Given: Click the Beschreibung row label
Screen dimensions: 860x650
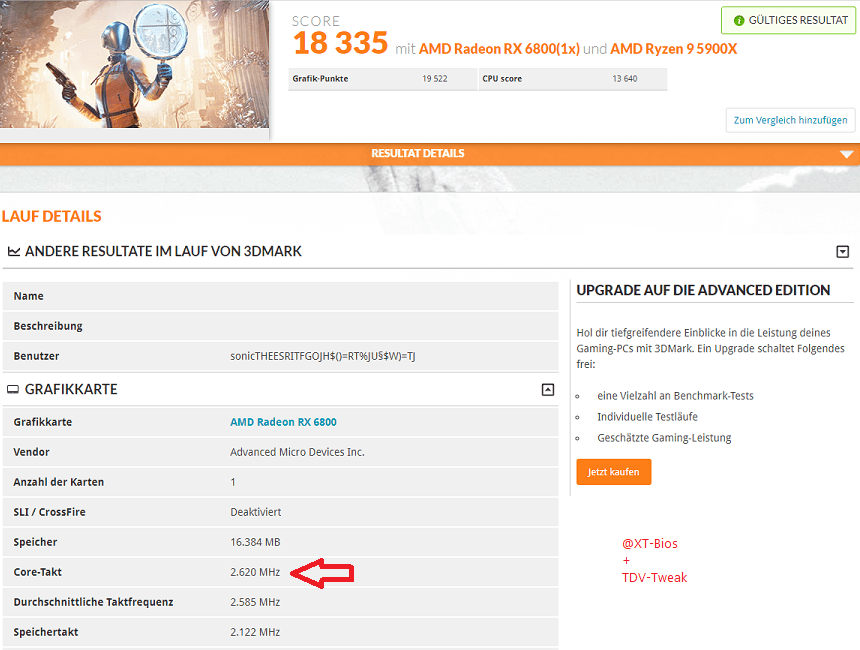Looking at the screenshot, I should tap(48, 326).
